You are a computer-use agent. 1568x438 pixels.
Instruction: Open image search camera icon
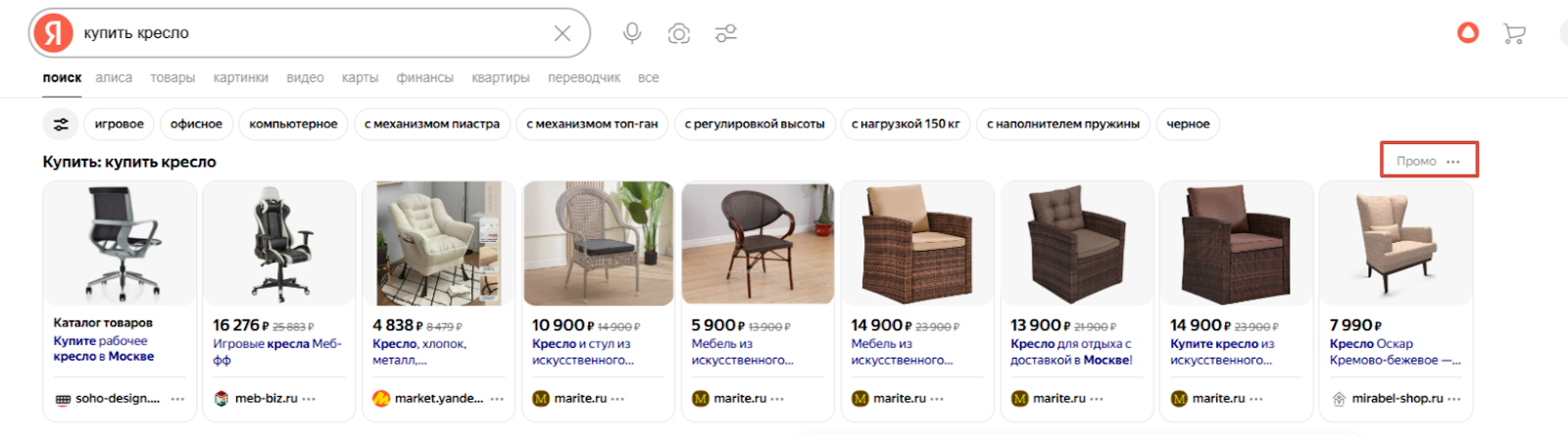[679, 33]
